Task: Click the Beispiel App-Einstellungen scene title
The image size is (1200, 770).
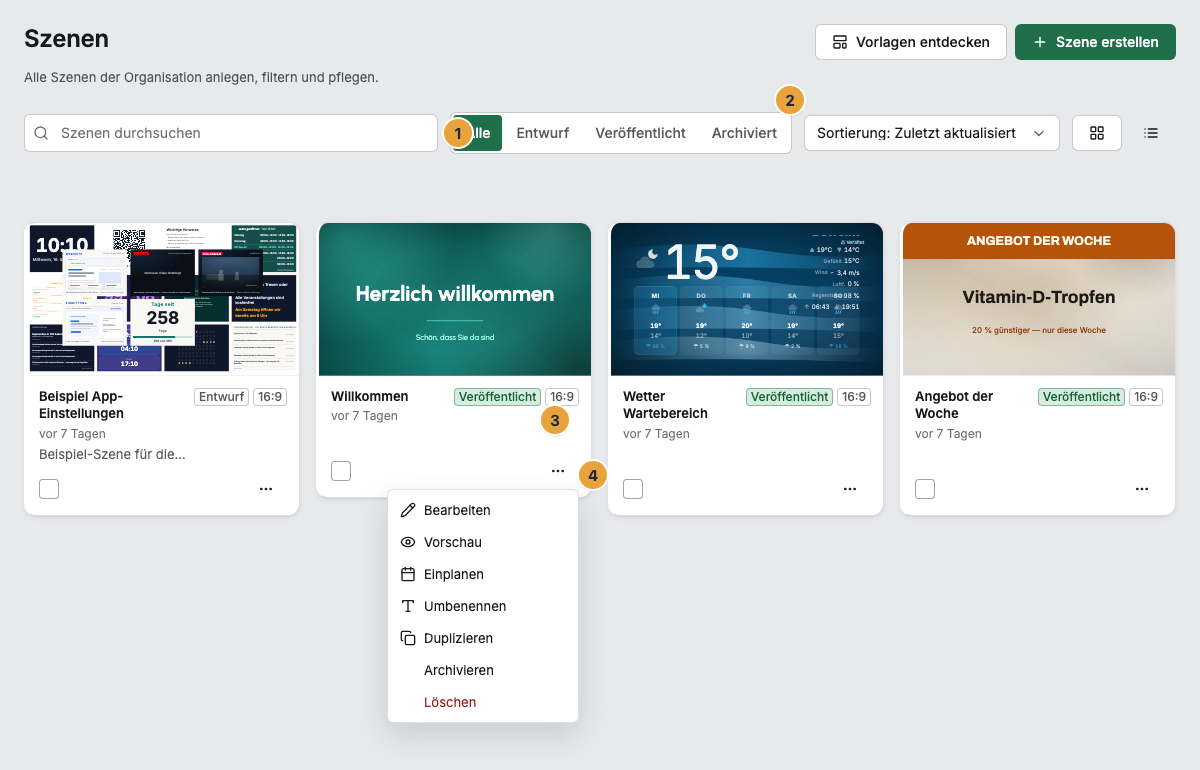Action: coord(81,405)
